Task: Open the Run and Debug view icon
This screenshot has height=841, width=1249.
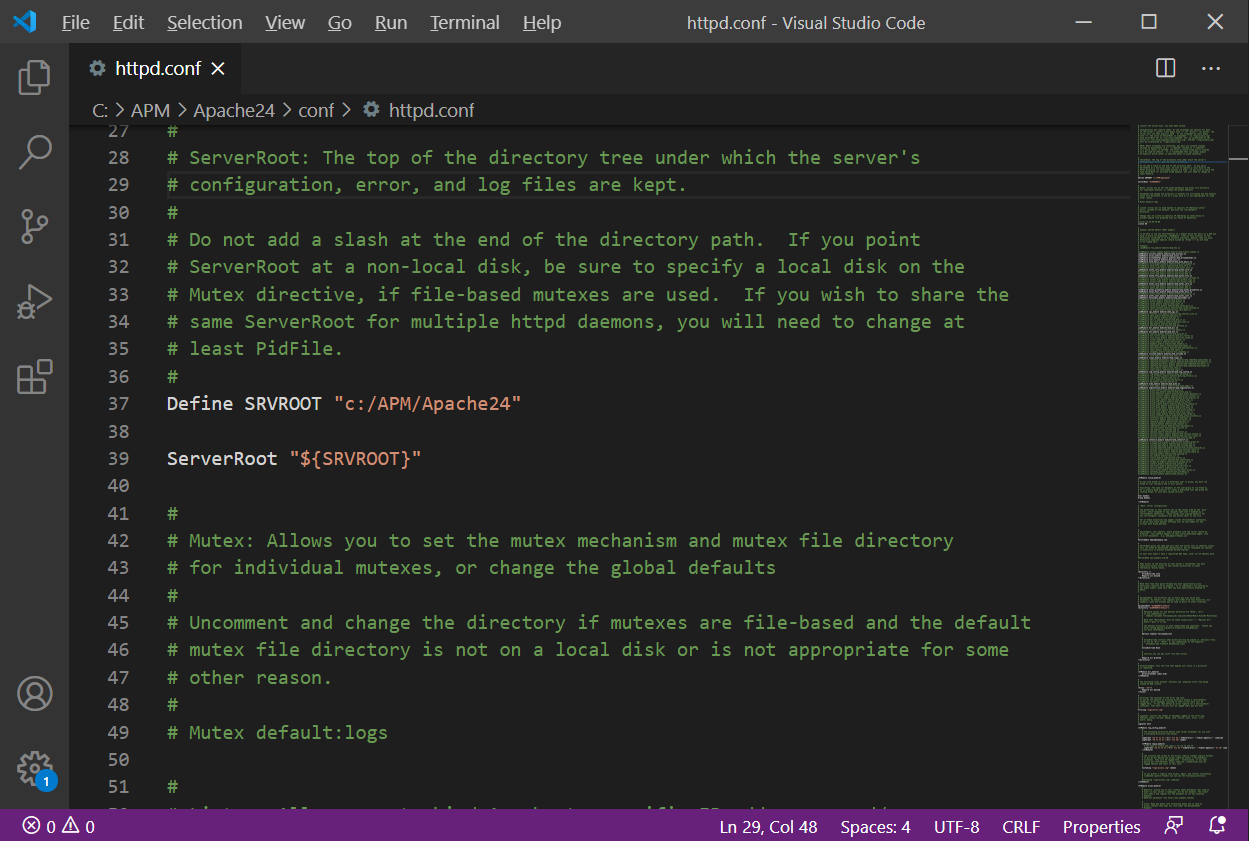Action: tap(34, 302)
